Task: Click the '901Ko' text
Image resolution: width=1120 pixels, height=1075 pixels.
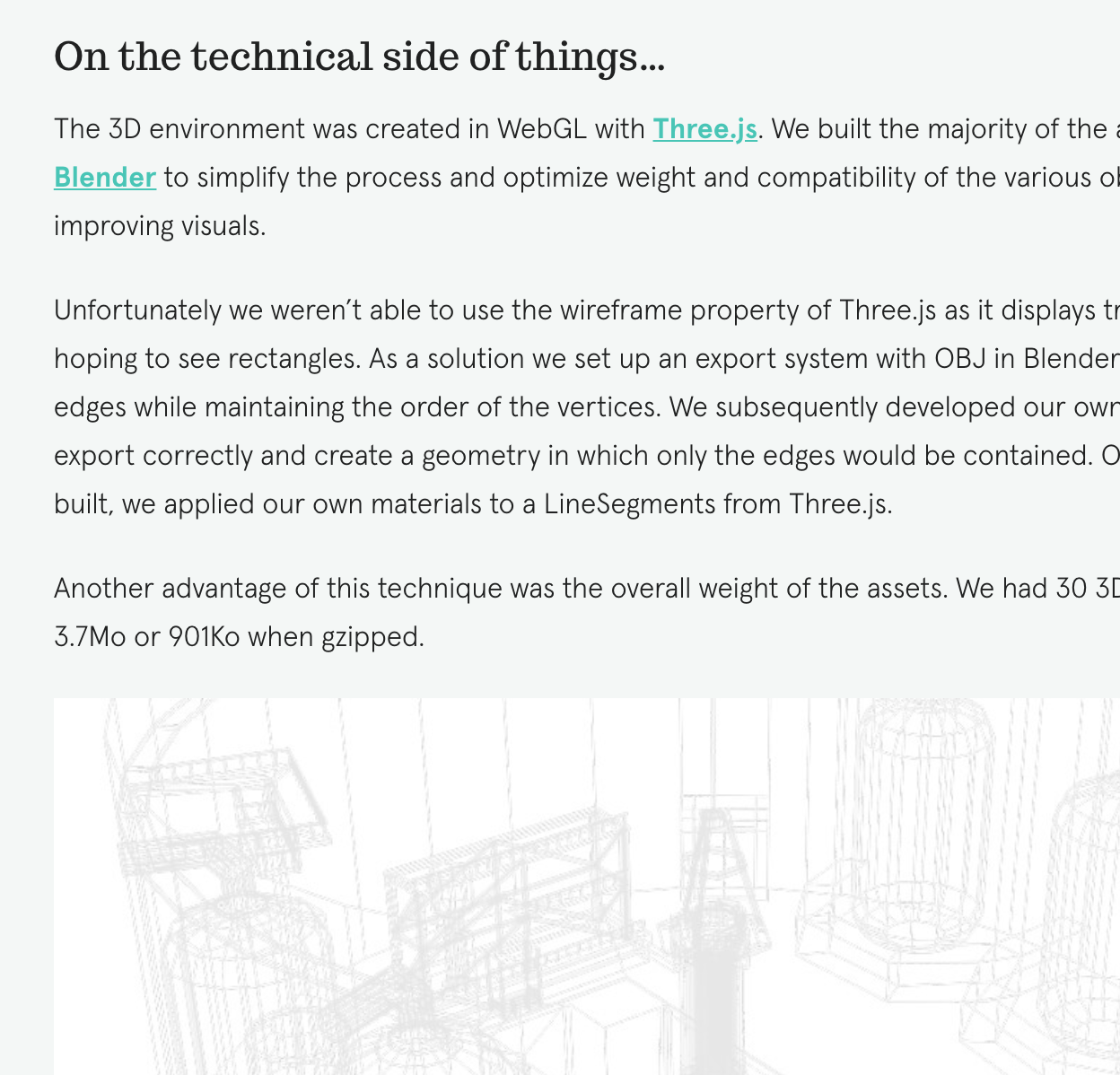Action: 205,637
